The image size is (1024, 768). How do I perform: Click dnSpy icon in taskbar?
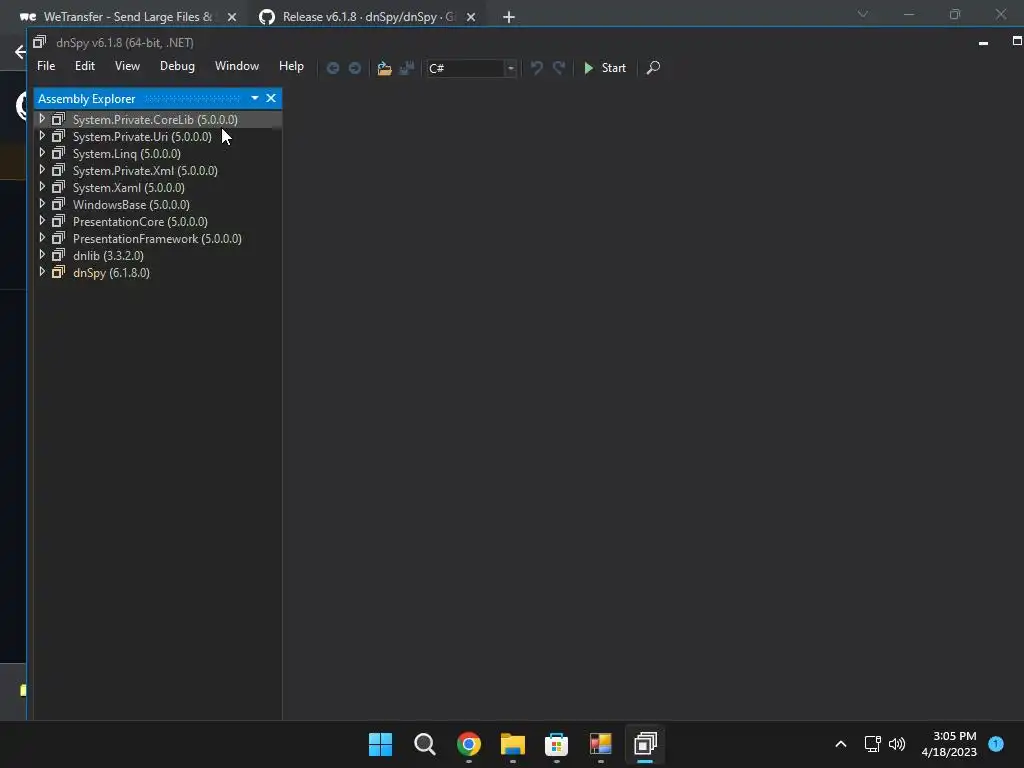tap(645, 744)
